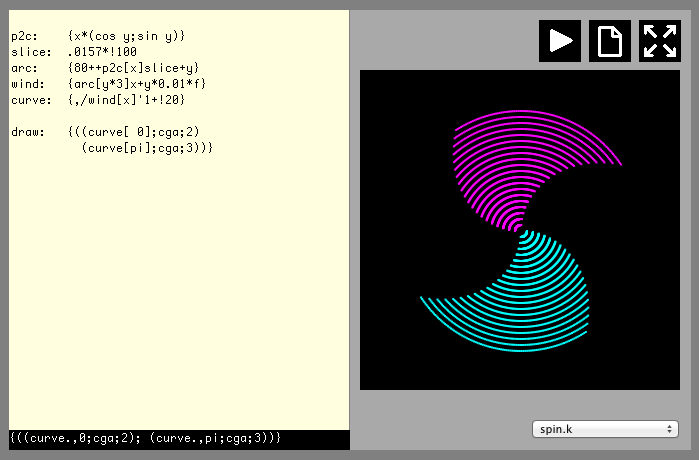Place cursor on the arc definition line
Viewport: 699px width, 460px height.
point(105,68)
